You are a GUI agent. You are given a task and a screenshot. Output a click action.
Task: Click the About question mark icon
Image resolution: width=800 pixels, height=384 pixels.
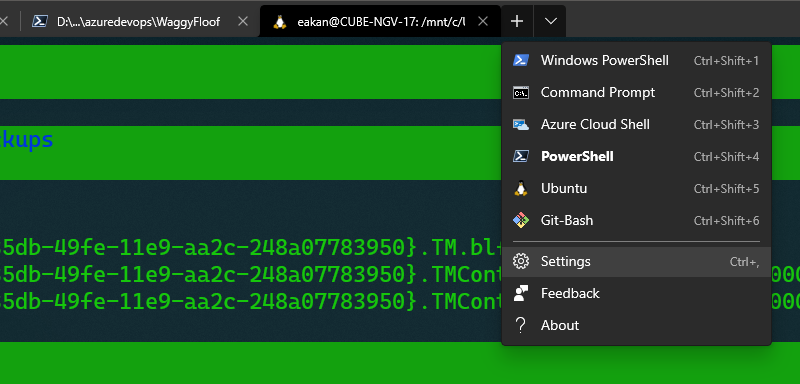click(x=520, y=325)
